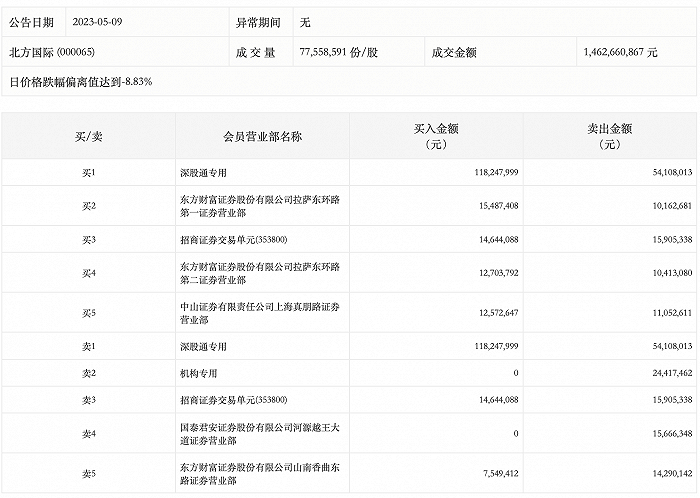
Task: Sort by the 买入金额 column header
Action: click(437, 136)
